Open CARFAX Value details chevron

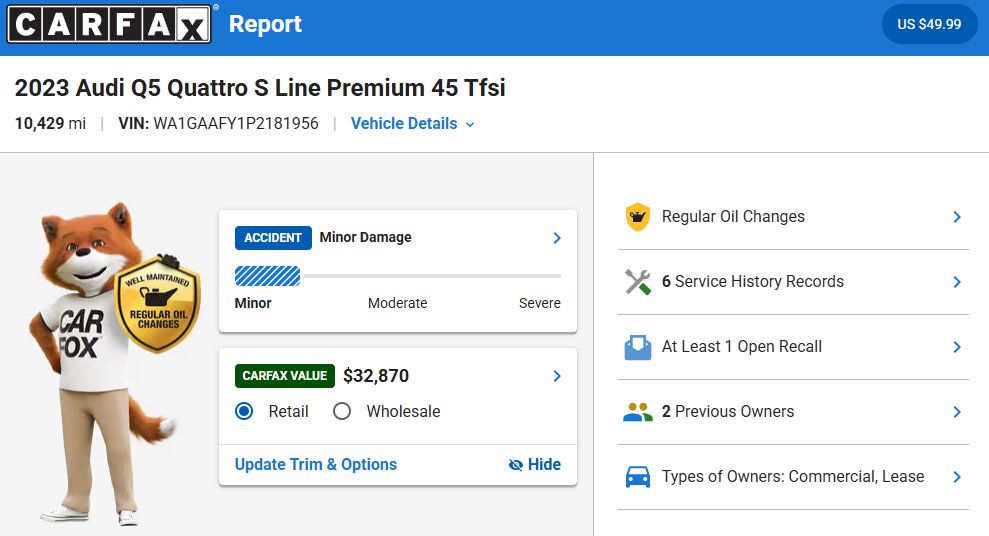[x=557, y=376]
